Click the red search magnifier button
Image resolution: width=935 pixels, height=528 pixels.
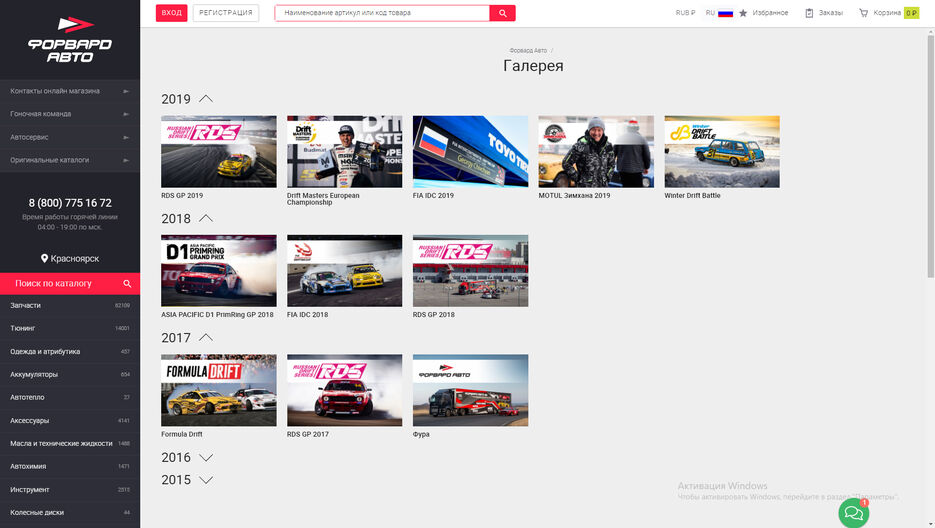pos(502,13)
